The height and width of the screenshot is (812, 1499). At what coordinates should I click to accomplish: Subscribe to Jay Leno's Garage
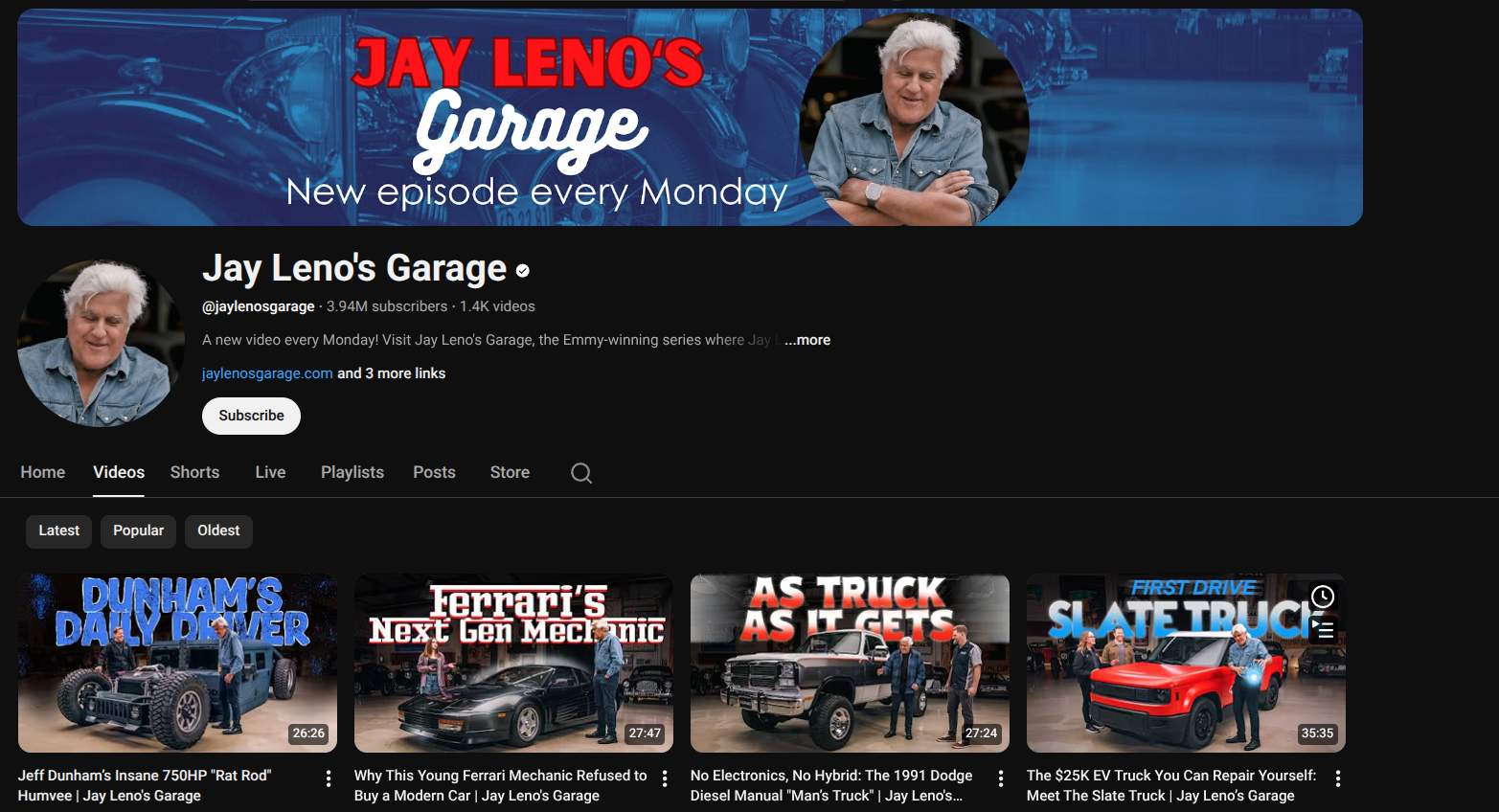tap(251, 416)
